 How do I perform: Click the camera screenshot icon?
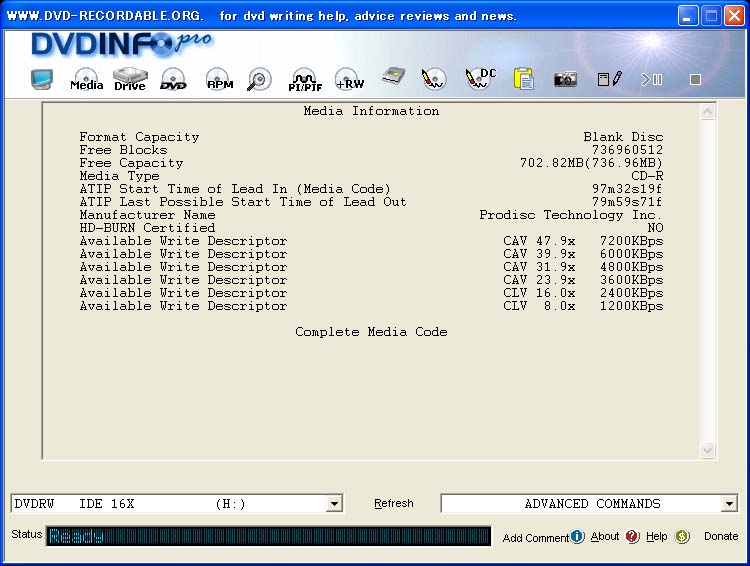tap(565, 79)
